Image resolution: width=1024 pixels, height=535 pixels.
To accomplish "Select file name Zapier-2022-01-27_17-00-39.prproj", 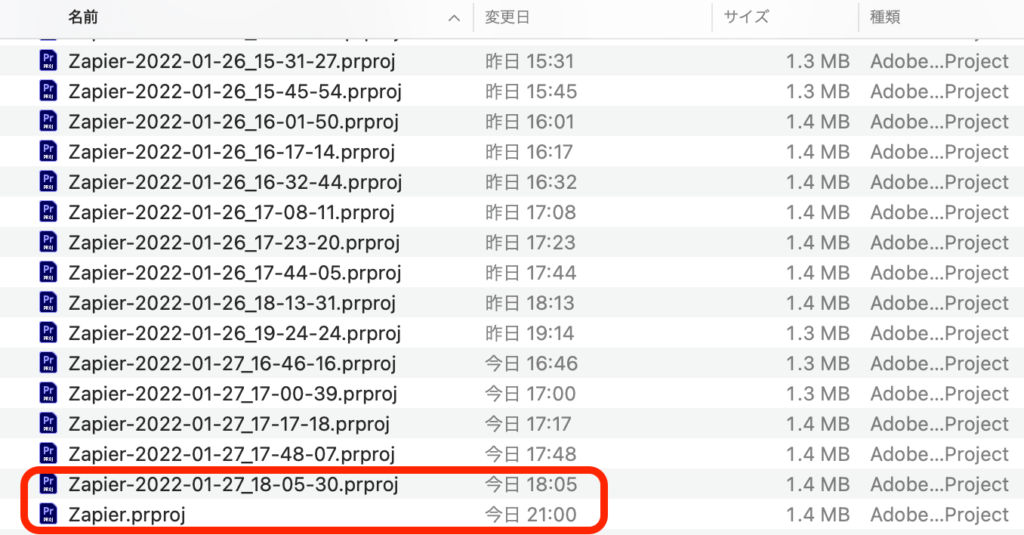I will 232,394.
